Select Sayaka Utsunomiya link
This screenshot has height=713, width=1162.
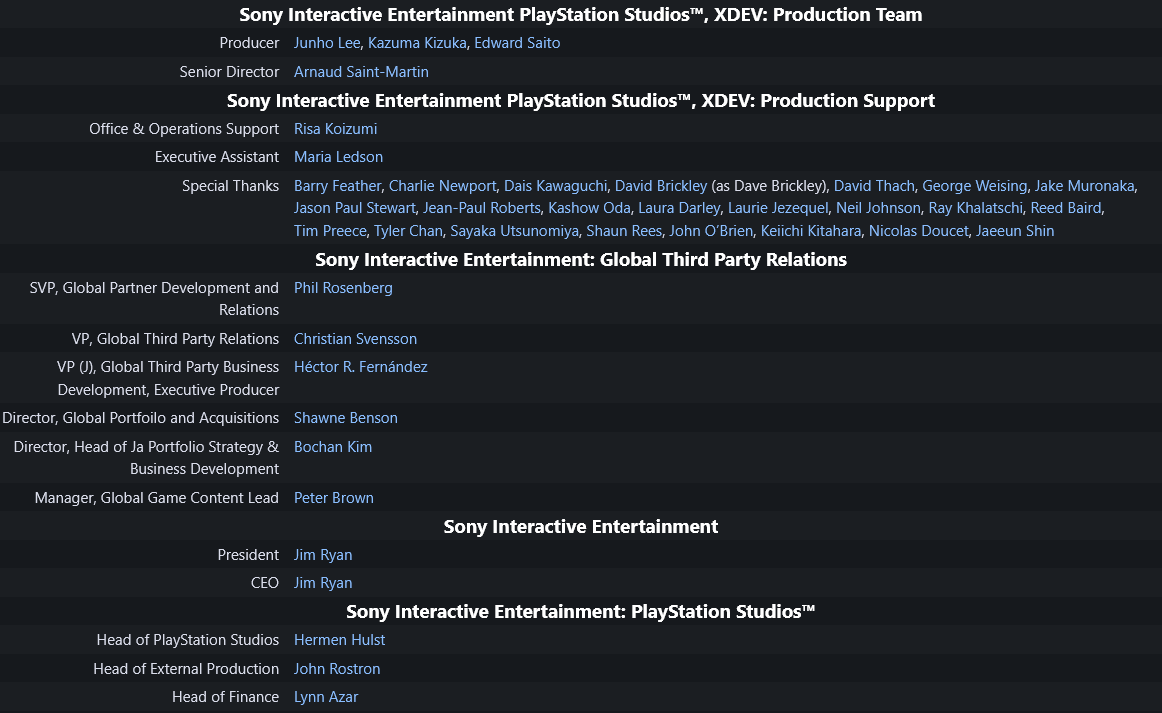[x=514, y=231]
